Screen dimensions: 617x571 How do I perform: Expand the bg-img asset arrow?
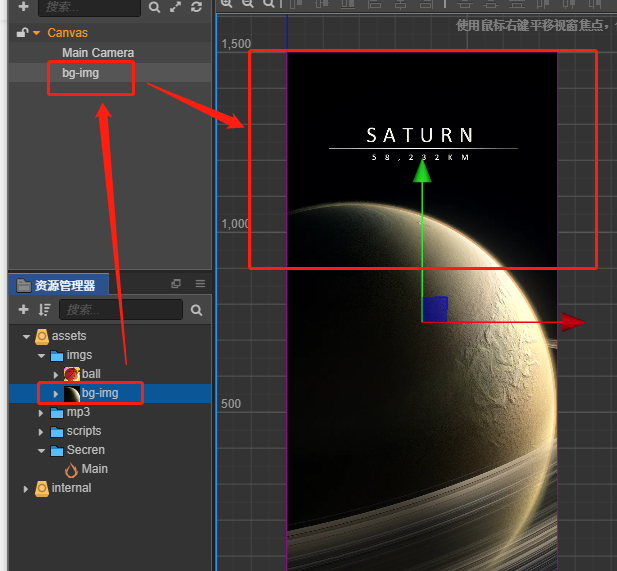[55, 394]
